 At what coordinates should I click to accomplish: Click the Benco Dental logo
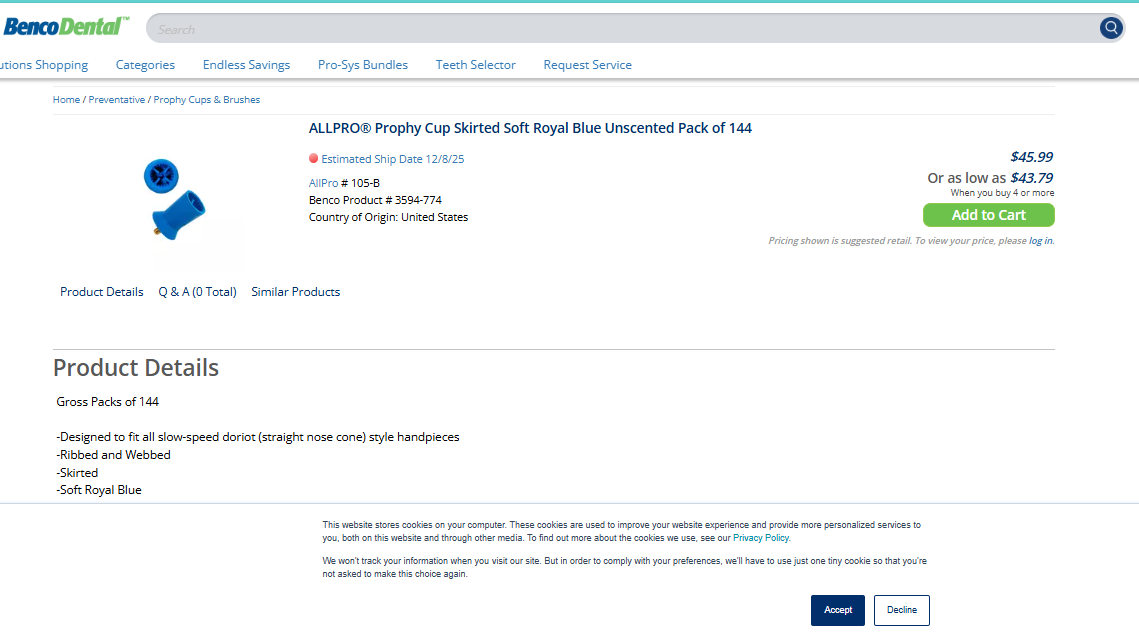pos(66,27)
